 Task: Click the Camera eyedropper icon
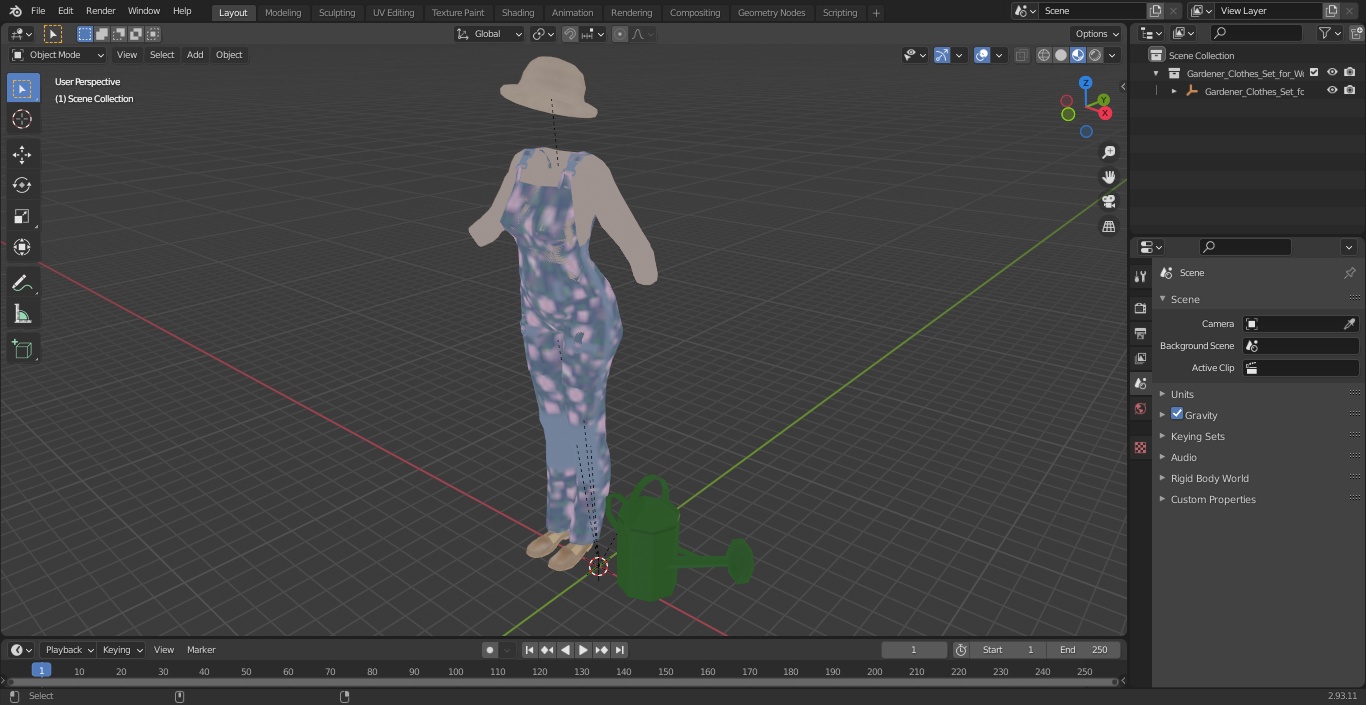tap(1349, 324)
